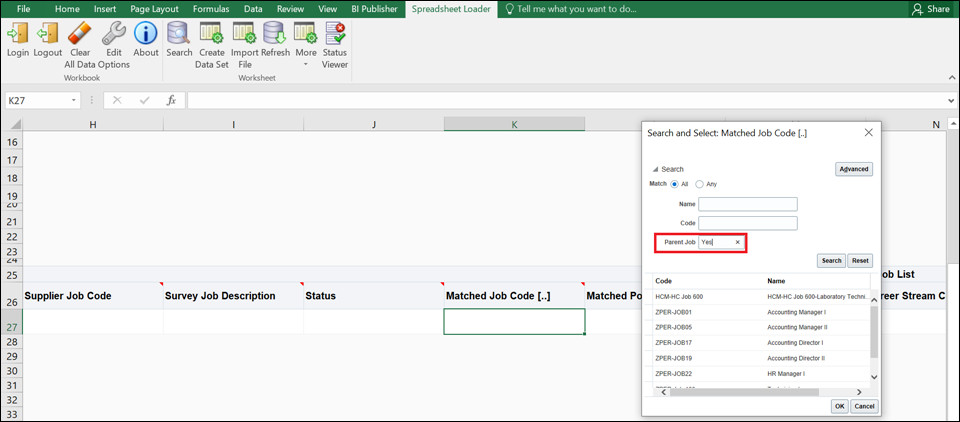
Task: Clear the Parent Job field with x
Action: point(738,243)
